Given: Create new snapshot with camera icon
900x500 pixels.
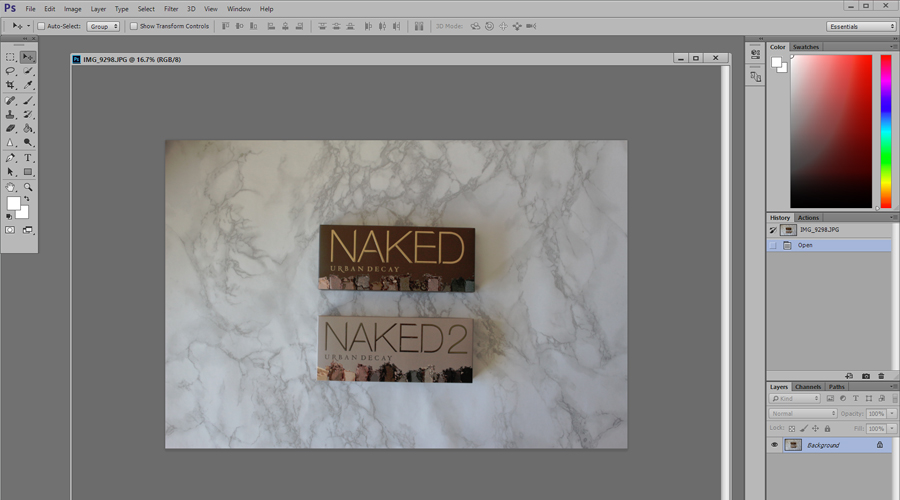Looking at the screenshot, I should 866,376.
